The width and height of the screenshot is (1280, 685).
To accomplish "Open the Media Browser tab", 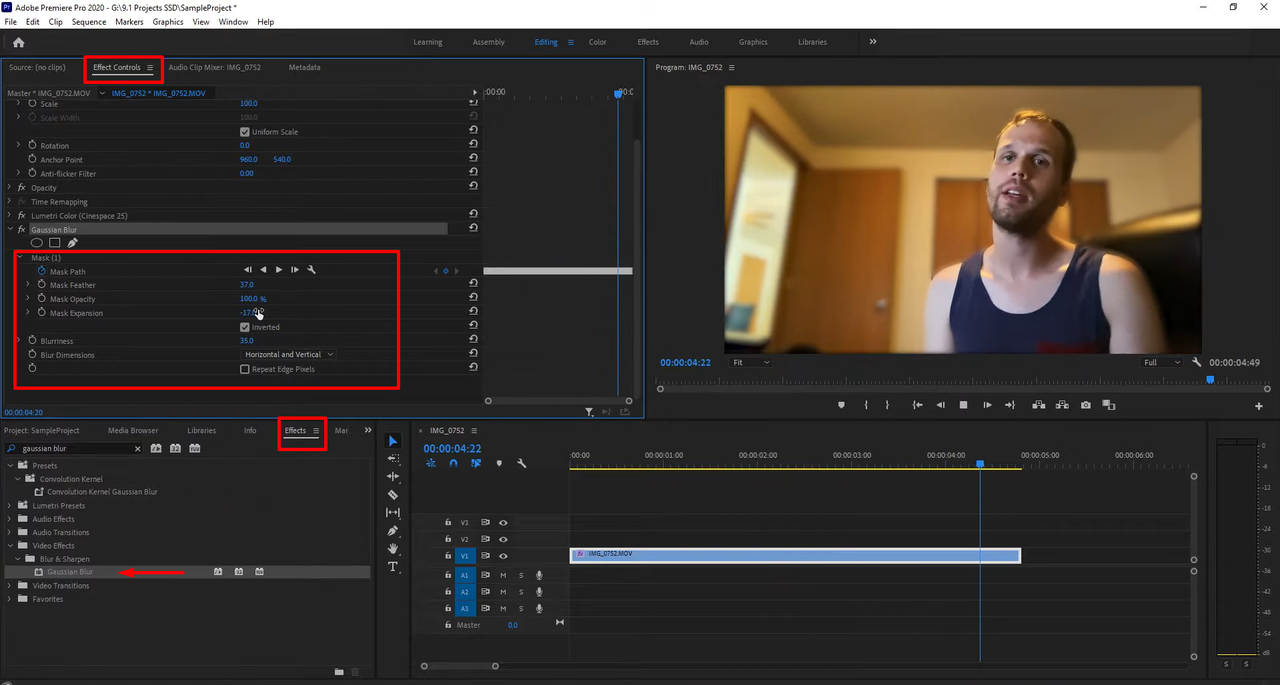I will coord(133,430).
